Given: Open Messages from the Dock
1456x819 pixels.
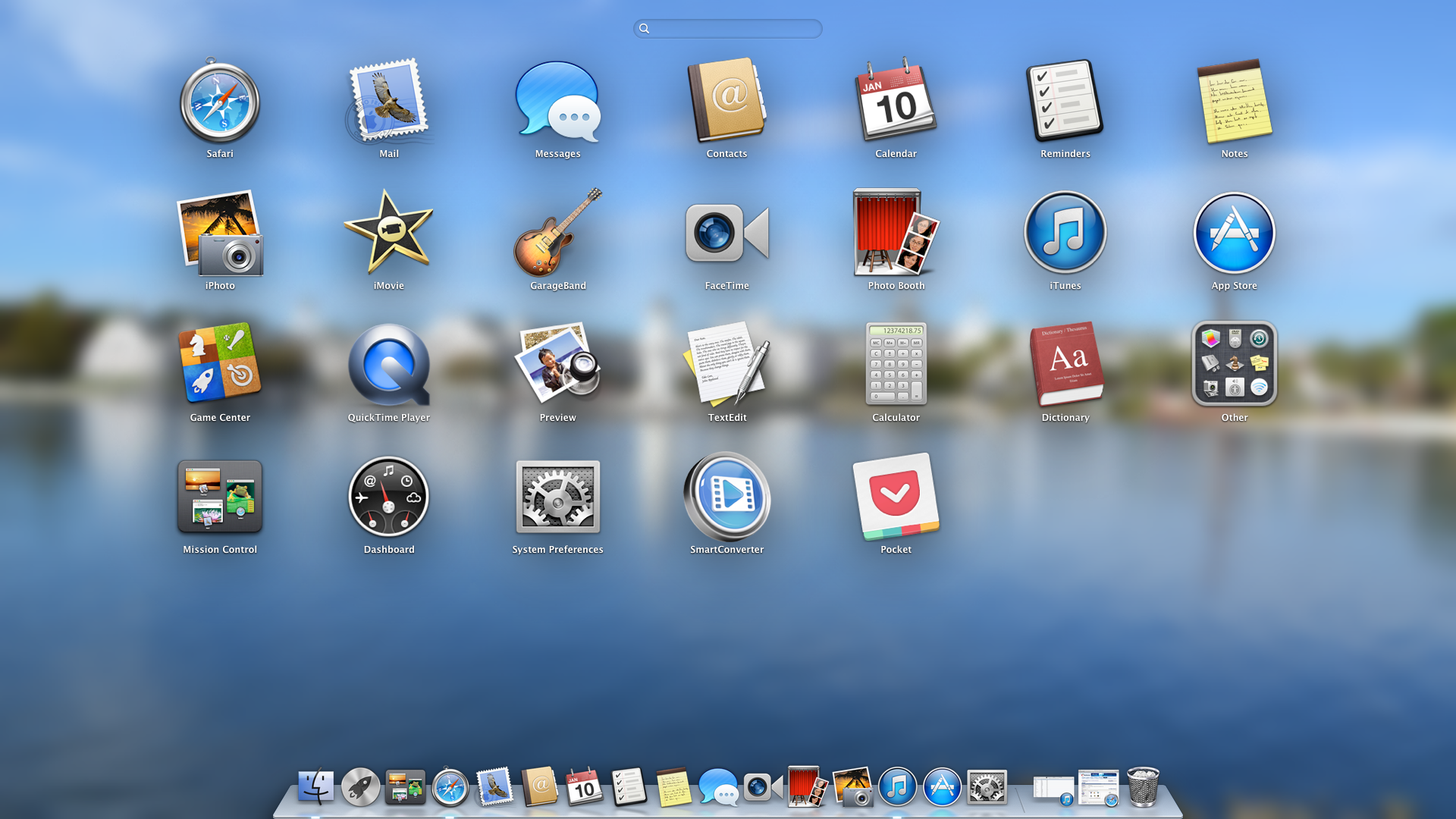Looking at the screenshot, I should 718,787.
